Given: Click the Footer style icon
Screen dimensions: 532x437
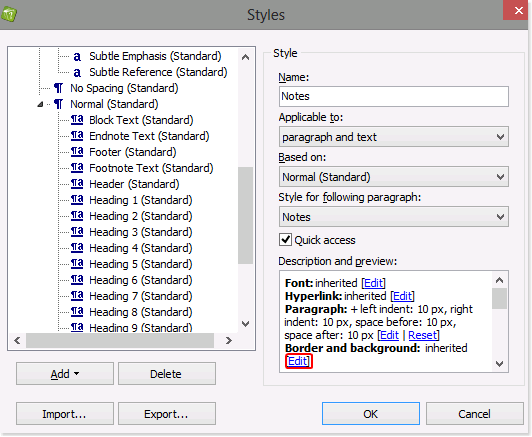Looking at the screenshot, I should tap(77, 152).
